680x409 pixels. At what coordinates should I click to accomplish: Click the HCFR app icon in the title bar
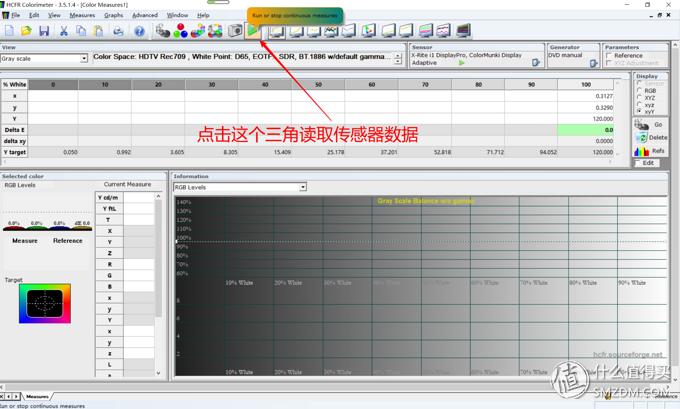point(3,4)
